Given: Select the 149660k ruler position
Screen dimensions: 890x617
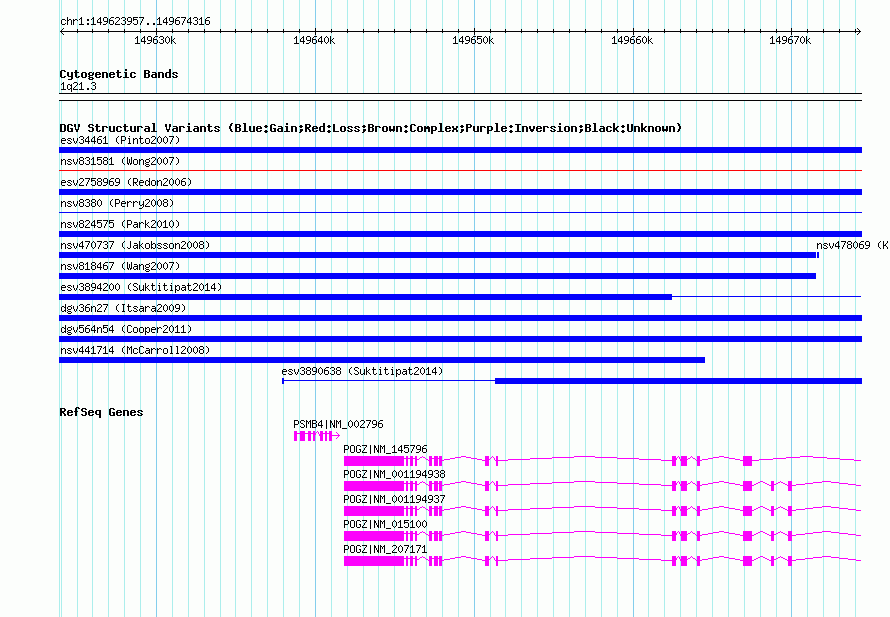Looking at the screenshot, I should coord(632,41).
